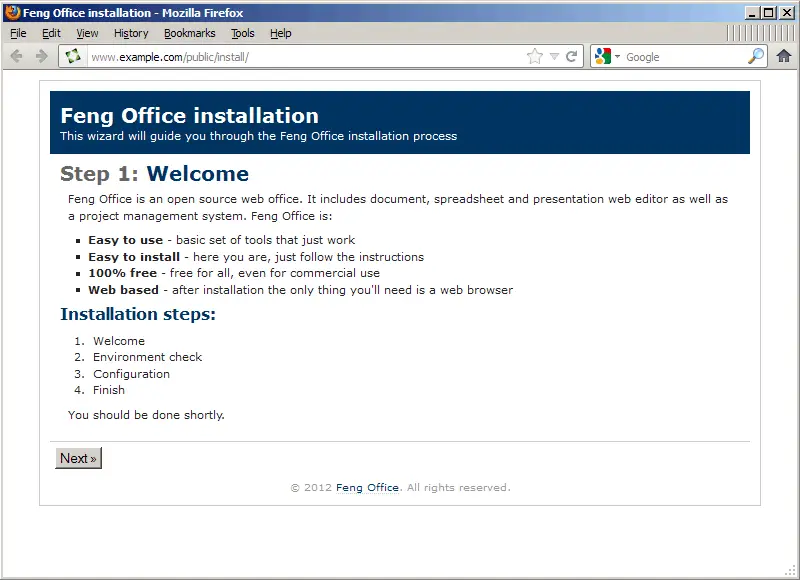Go to the Firefox home page icon

click(x=784, y=56)
